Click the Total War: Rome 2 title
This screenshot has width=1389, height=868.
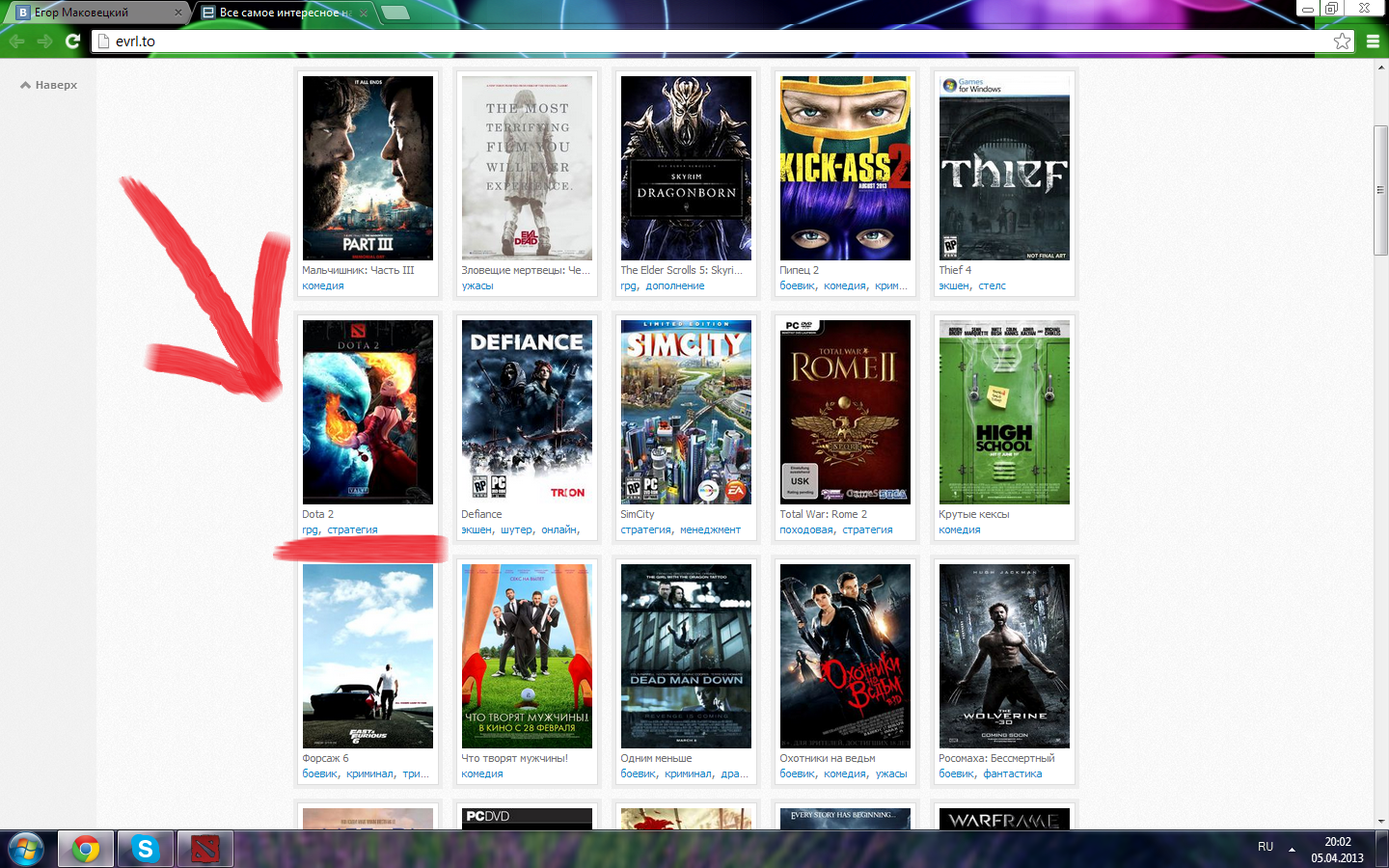[x=824, y=514]
